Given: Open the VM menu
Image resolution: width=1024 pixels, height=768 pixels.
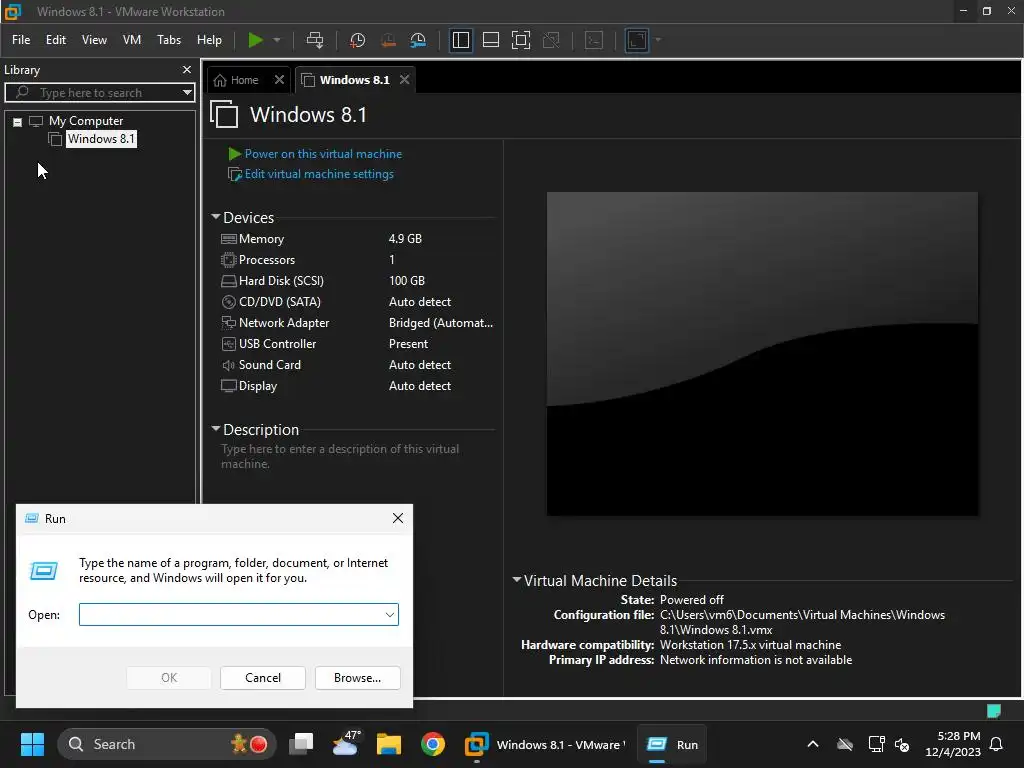Looking at the screenshot, I should [x=132, y=40].
